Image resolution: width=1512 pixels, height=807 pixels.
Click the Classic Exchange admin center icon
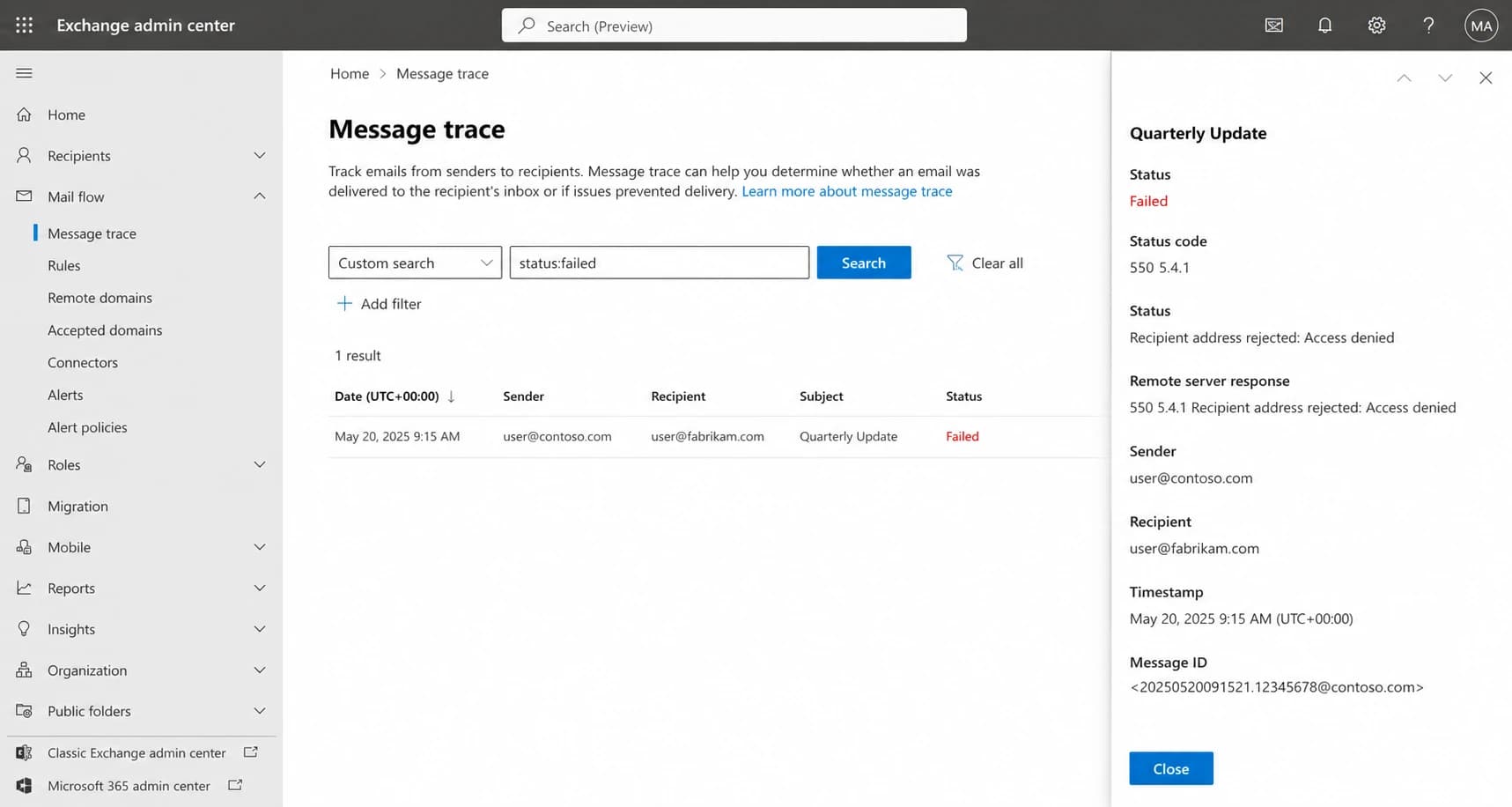[x=25, y=752]
